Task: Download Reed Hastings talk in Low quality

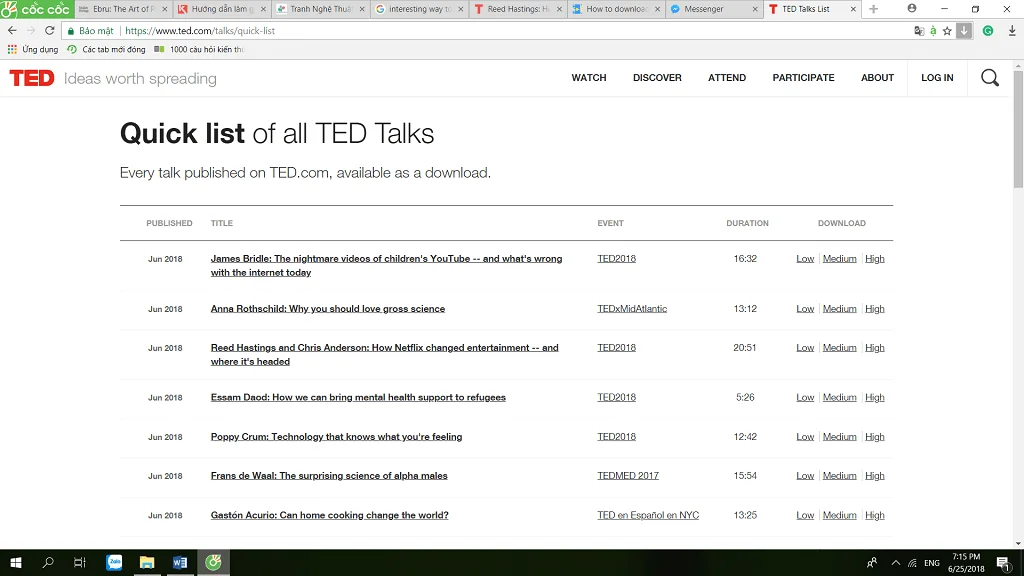Action: pyautogui.click(x=805, y=348)
